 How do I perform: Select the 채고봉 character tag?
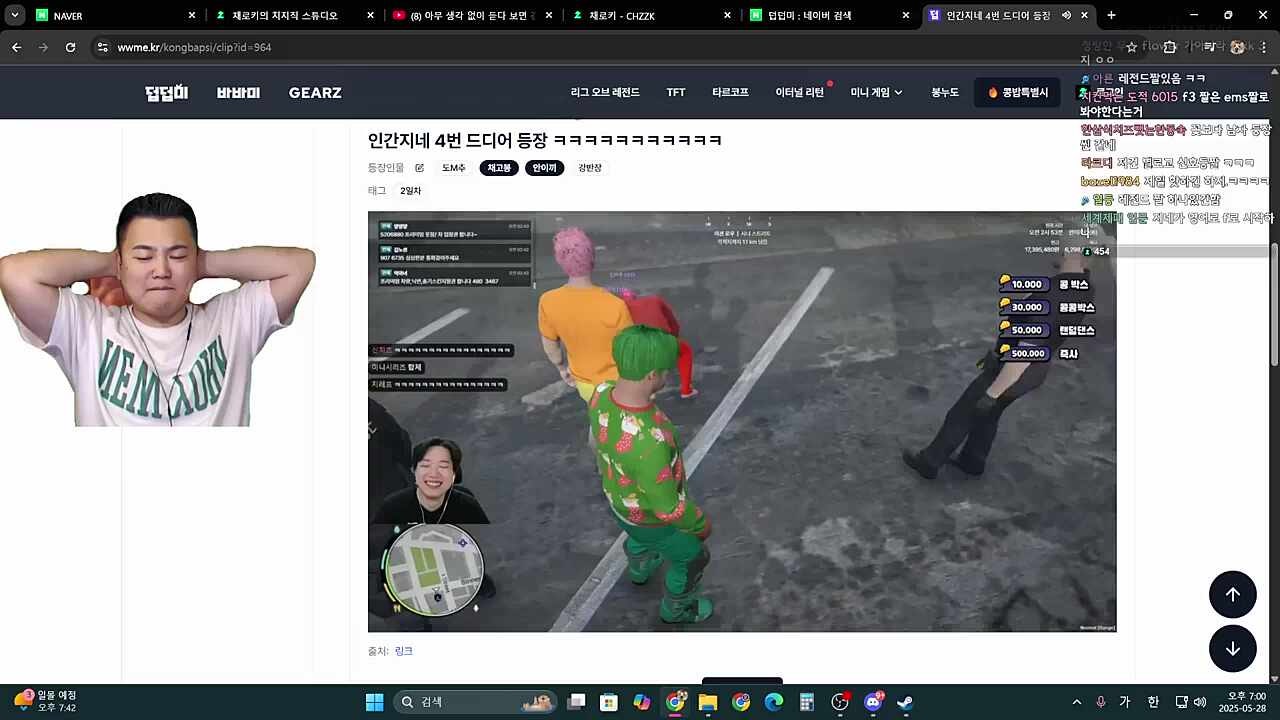[x=499, y=168]
